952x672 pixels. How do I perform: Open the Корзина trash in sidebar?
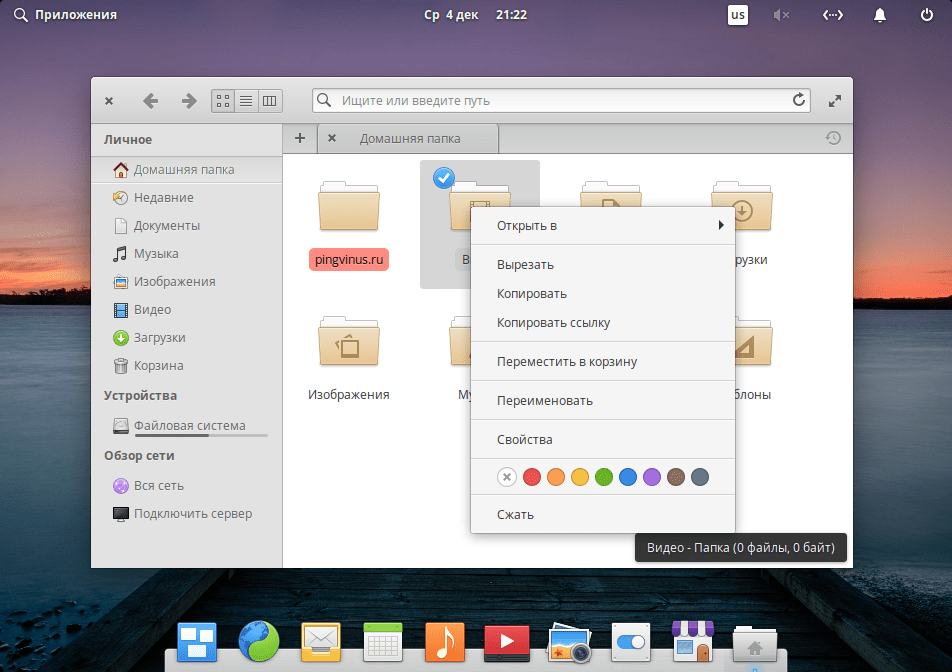pos(158,366)
